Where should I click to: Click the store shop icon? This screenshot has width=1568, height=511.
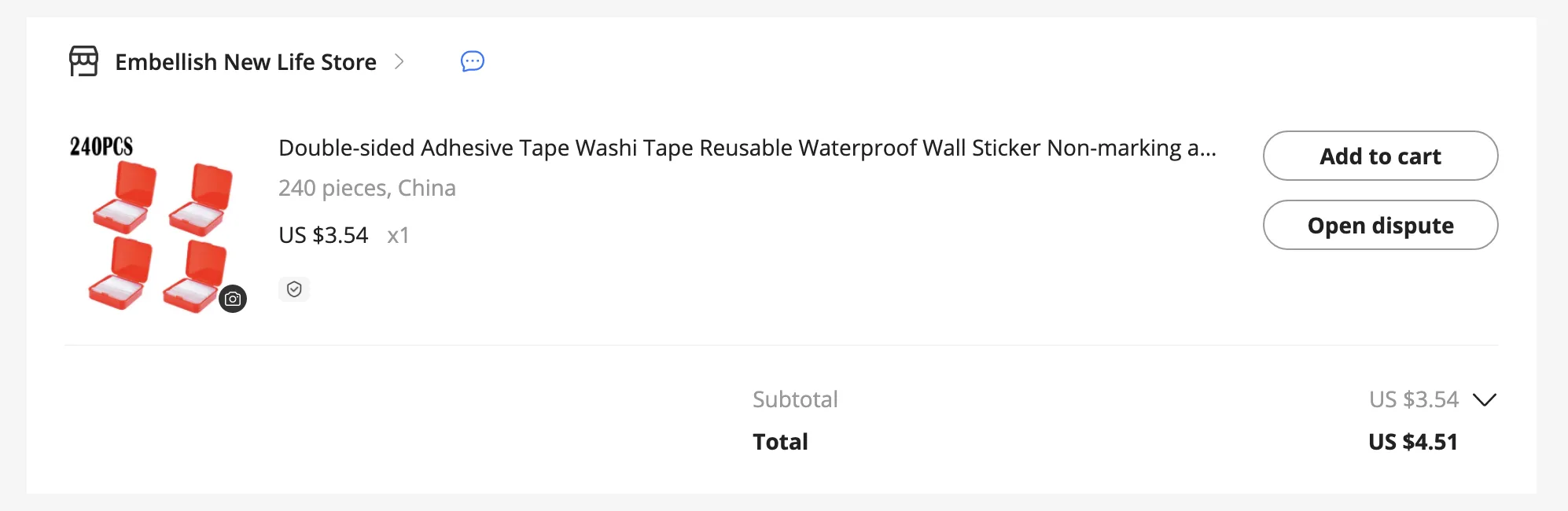(x=83, y=61)
